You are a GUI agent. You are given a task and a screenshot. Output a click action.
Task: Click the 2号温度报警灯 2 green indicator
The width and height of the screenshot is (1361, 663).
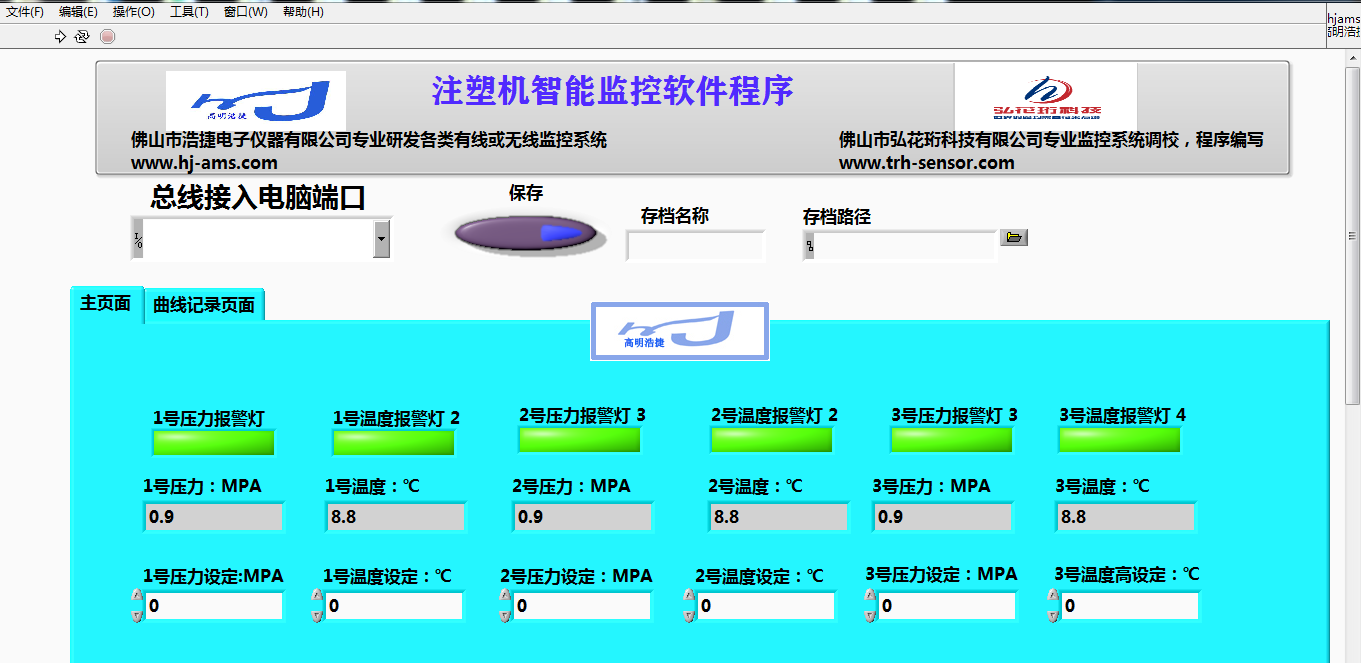pyautogui.click(x=771, y=439)
